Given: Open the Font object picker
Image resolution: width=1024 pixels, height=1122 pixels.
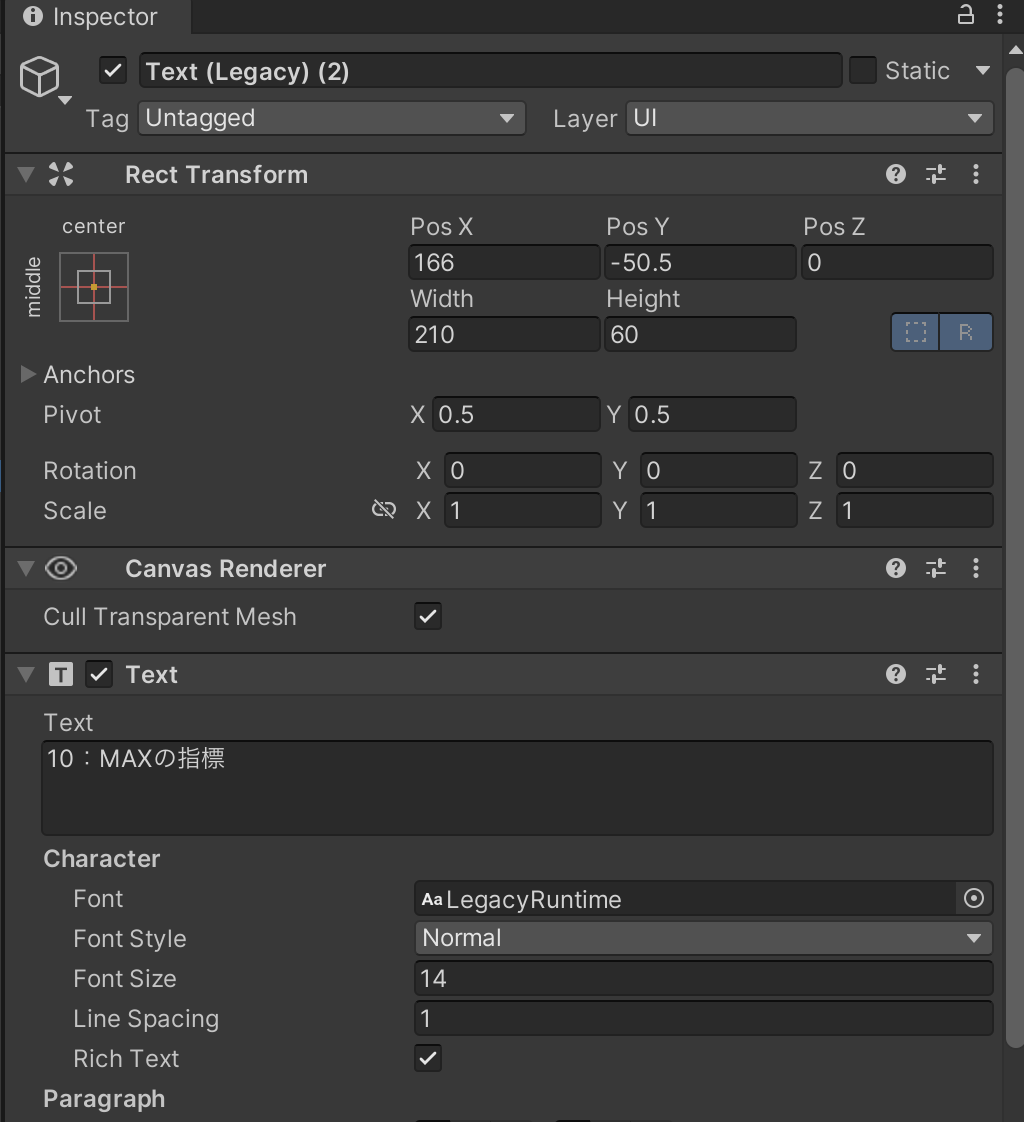Looking at the screenshot, I should click(x=973, y=898).
